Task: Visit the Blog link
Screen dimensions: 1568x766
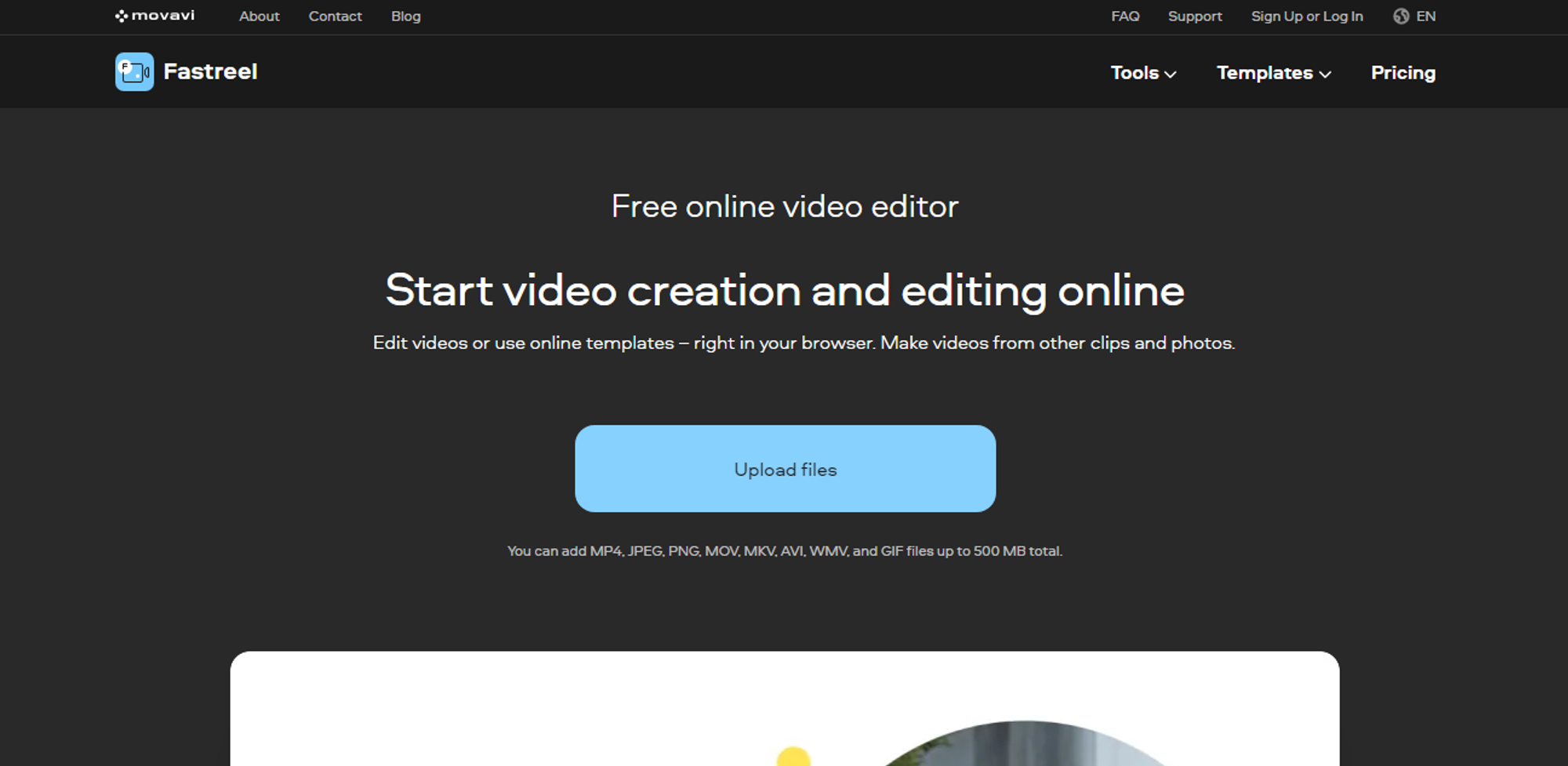Action: pos(406,16)
